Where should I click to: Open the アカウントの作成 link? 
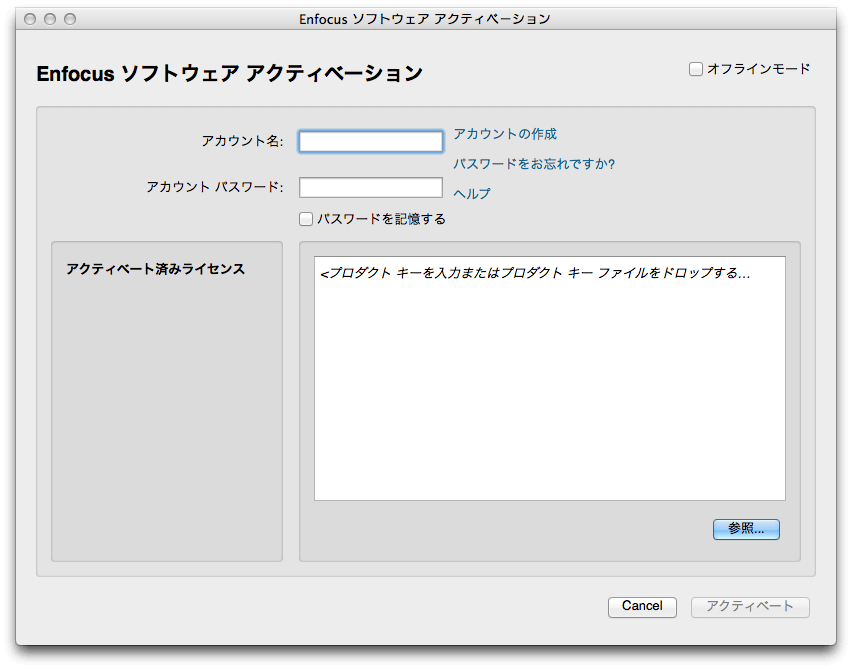pos(505,134)
